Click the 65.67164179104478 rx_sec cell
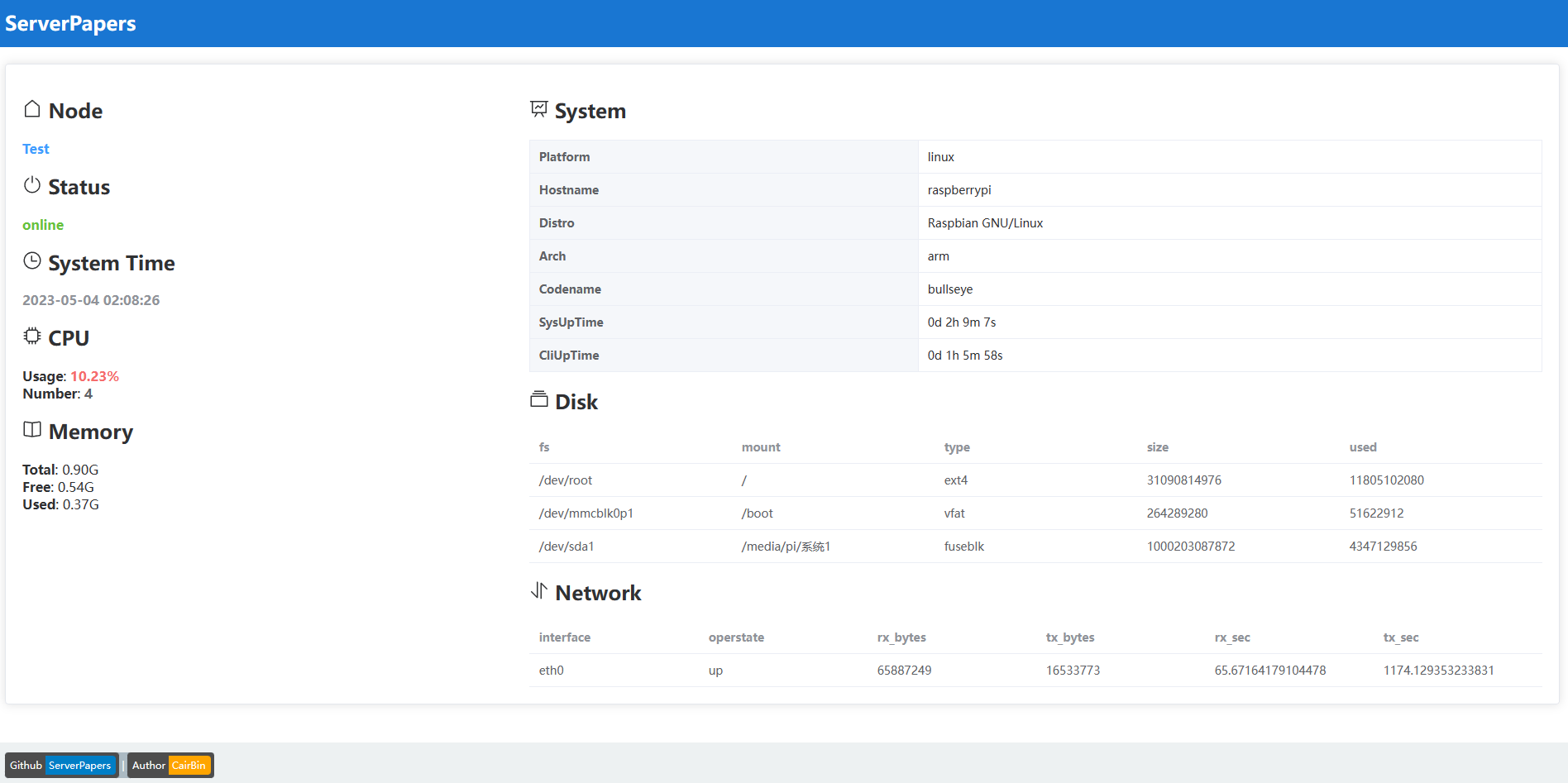 [x=1270, y=671]
